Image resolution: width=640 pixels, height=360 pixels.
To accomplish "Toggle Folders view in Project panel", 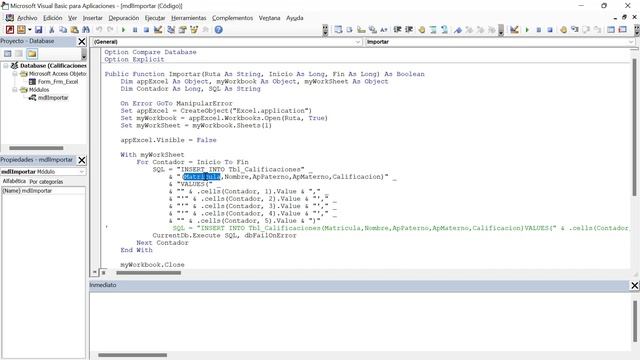I will (32, 53).
